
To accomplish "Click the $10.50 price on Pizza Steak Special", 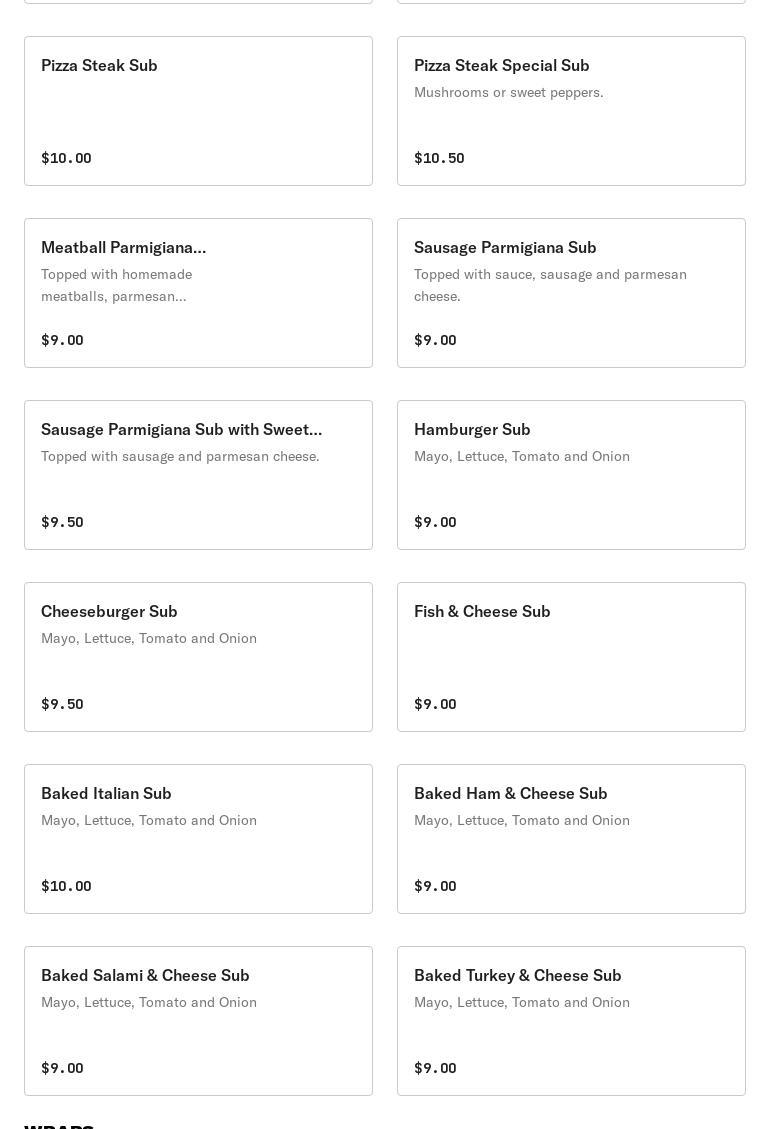I will click(x=439, y=158).
